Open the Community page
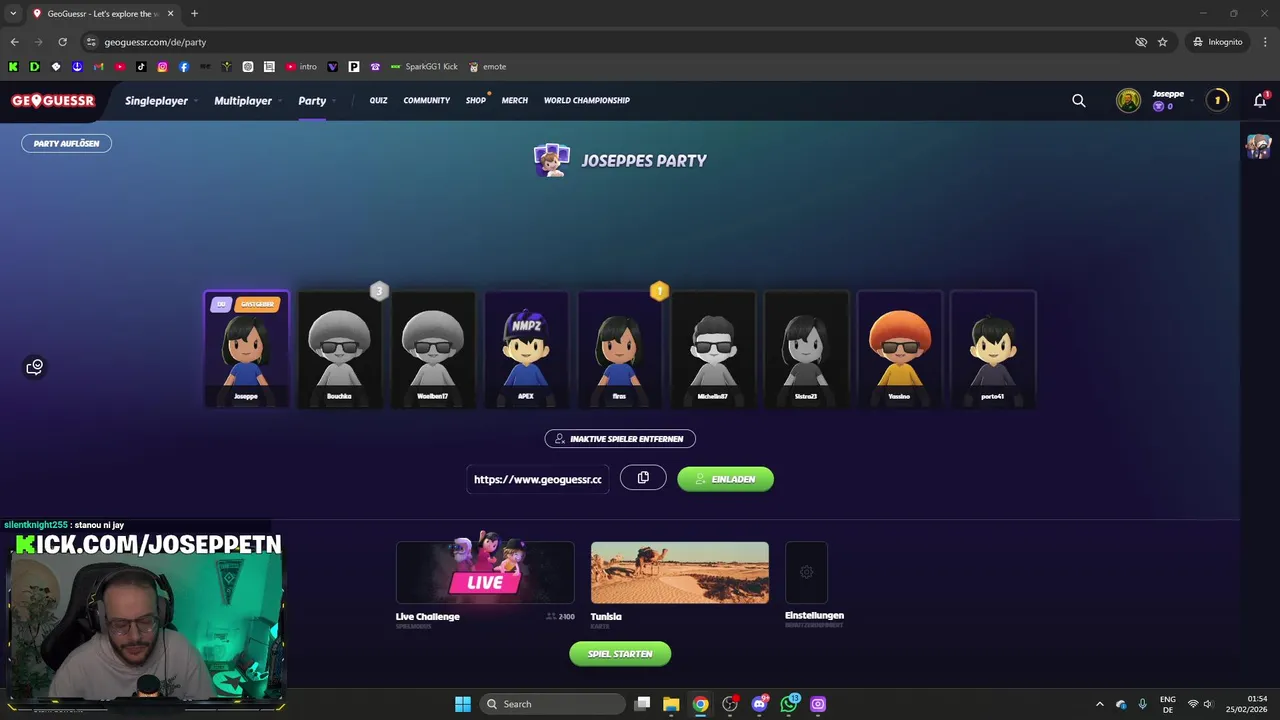Screen dimensions: 1280x720 pyautogui.click(x=427, y=100)
